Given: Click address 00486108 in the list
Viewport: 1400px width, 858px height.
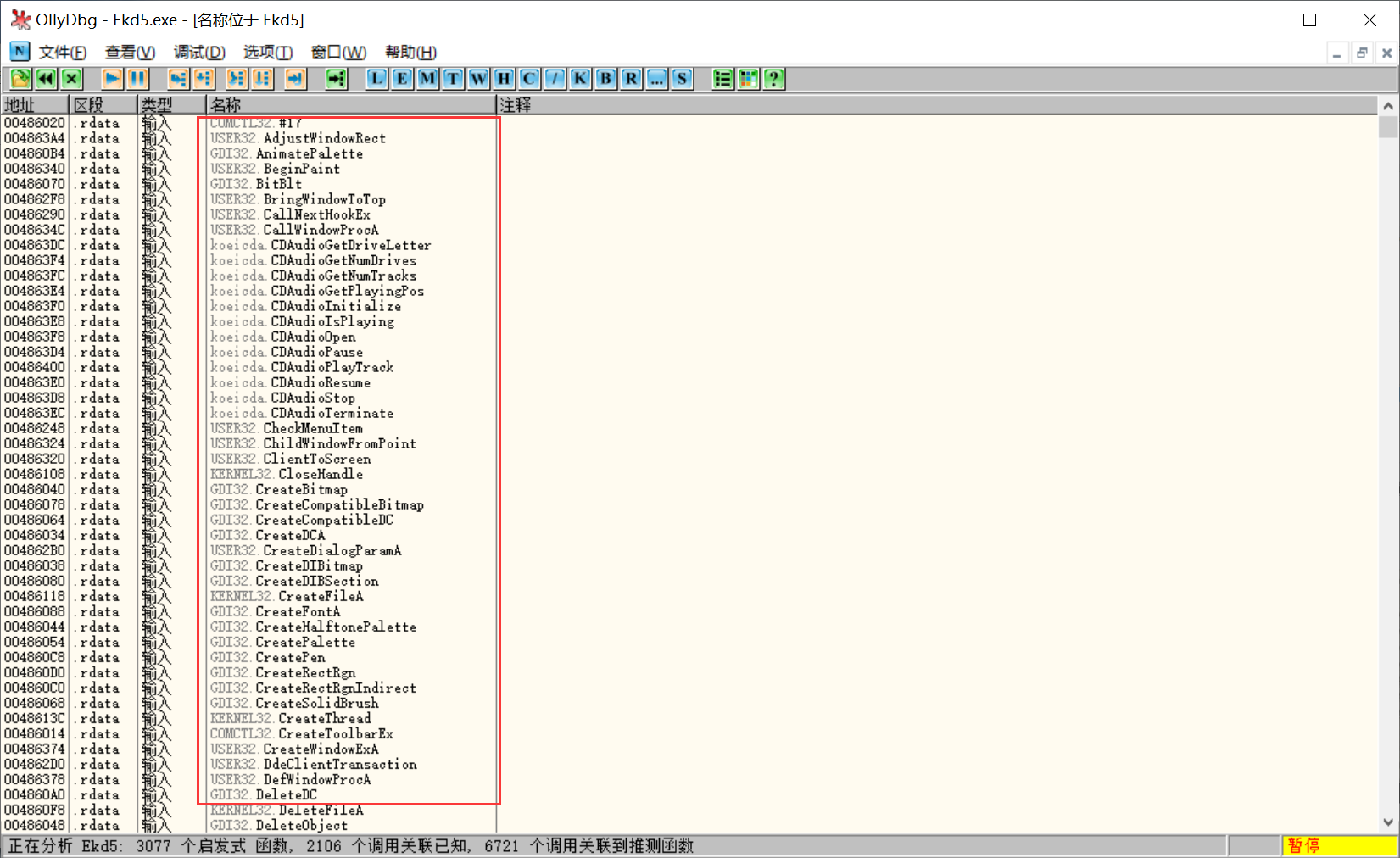Looking at the screenshot, I should point(34,474).
